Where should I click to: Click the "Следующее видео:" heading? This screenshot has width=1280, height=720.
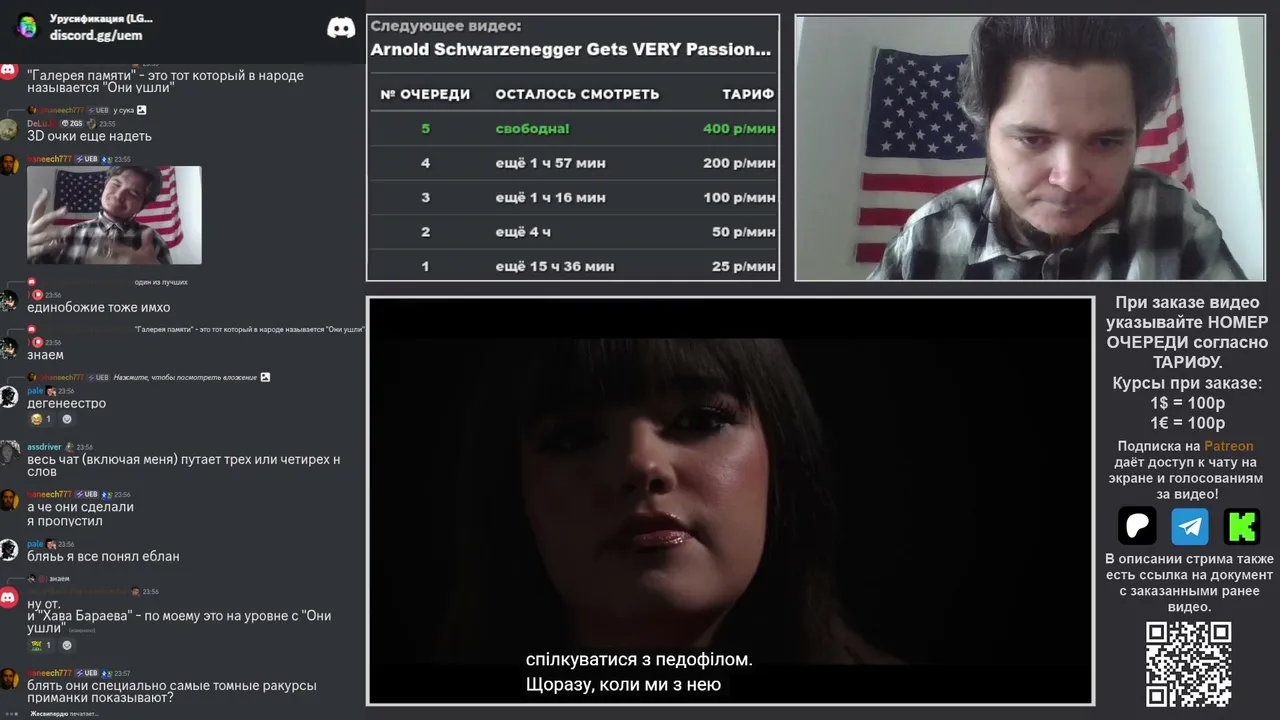[x=446, y=26]
